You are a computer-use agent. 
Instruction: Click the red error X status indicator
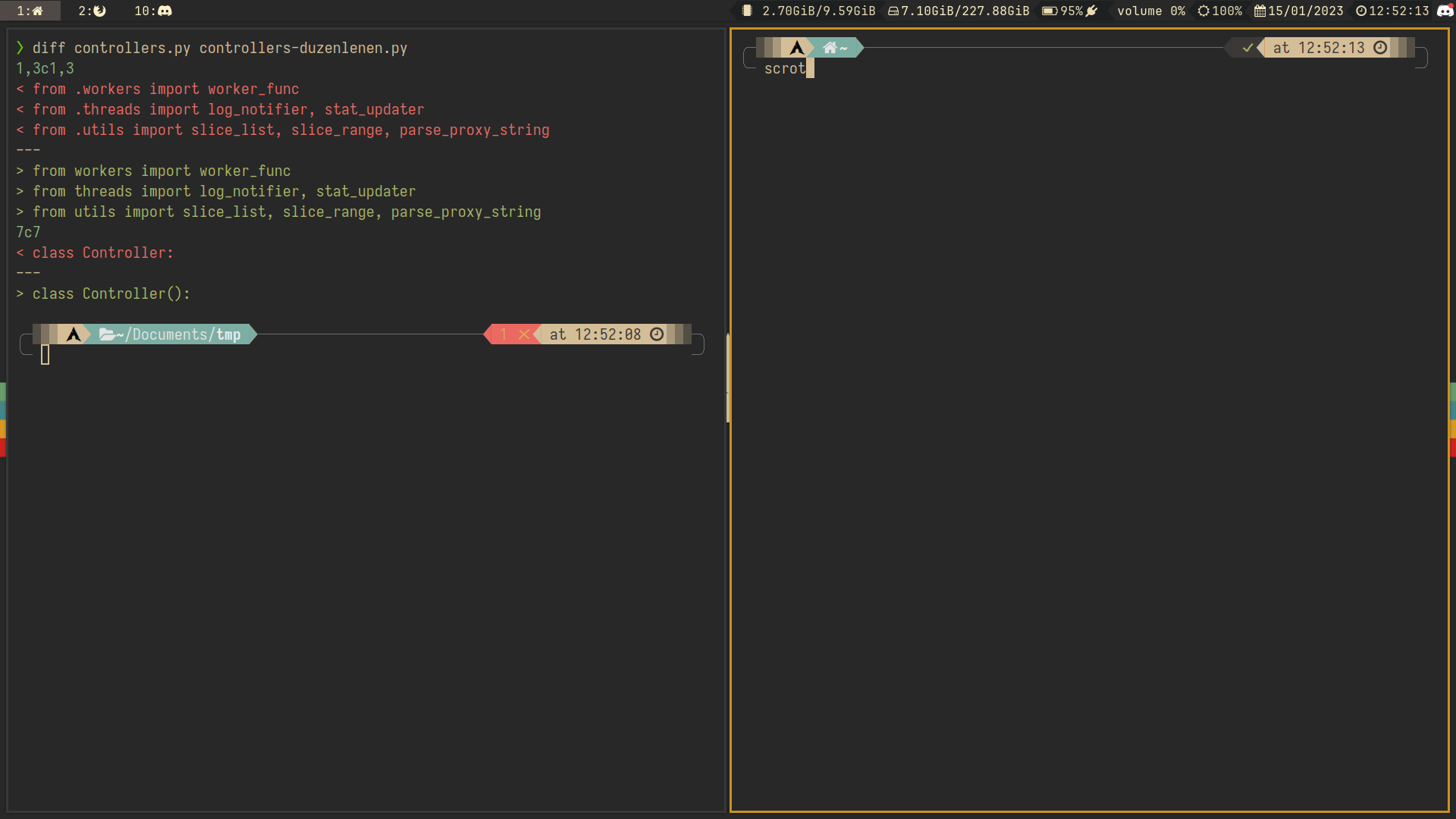(x=524, y=334)
